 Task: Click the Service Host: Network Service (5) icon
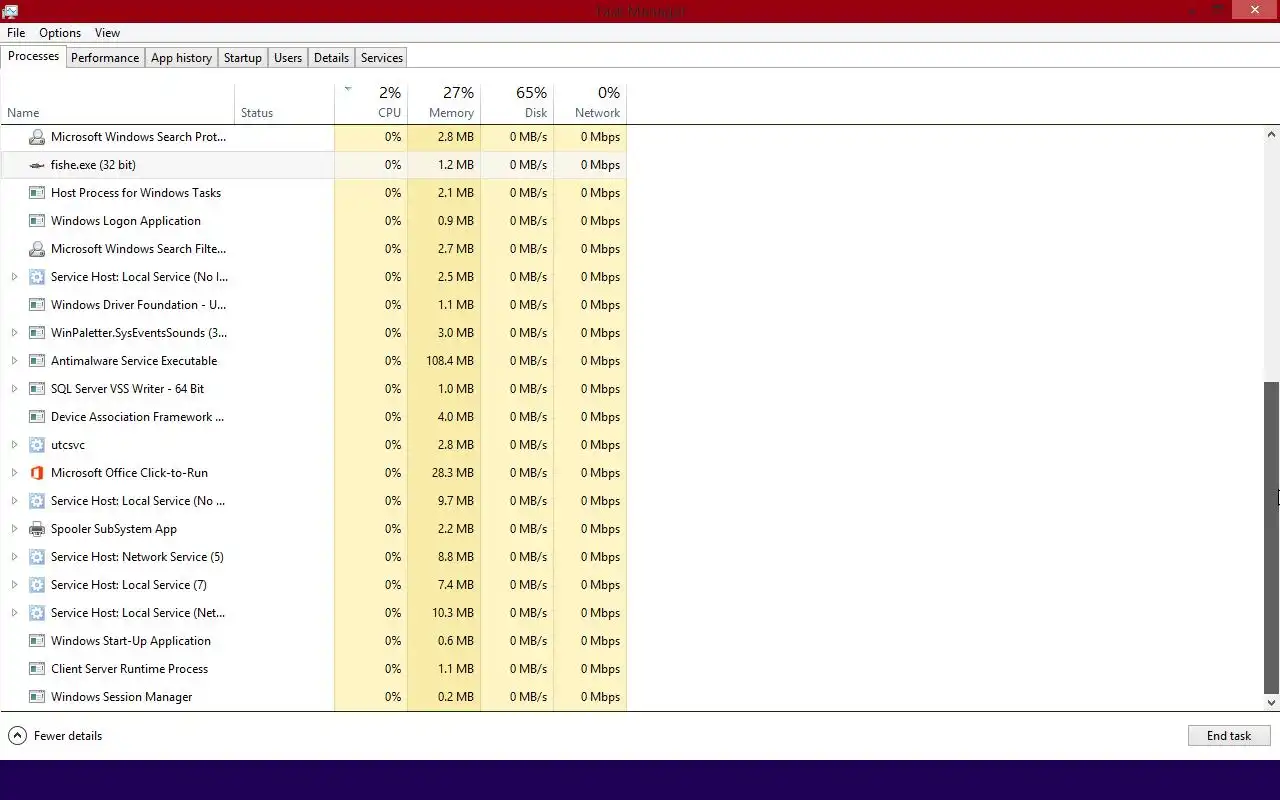37,557
